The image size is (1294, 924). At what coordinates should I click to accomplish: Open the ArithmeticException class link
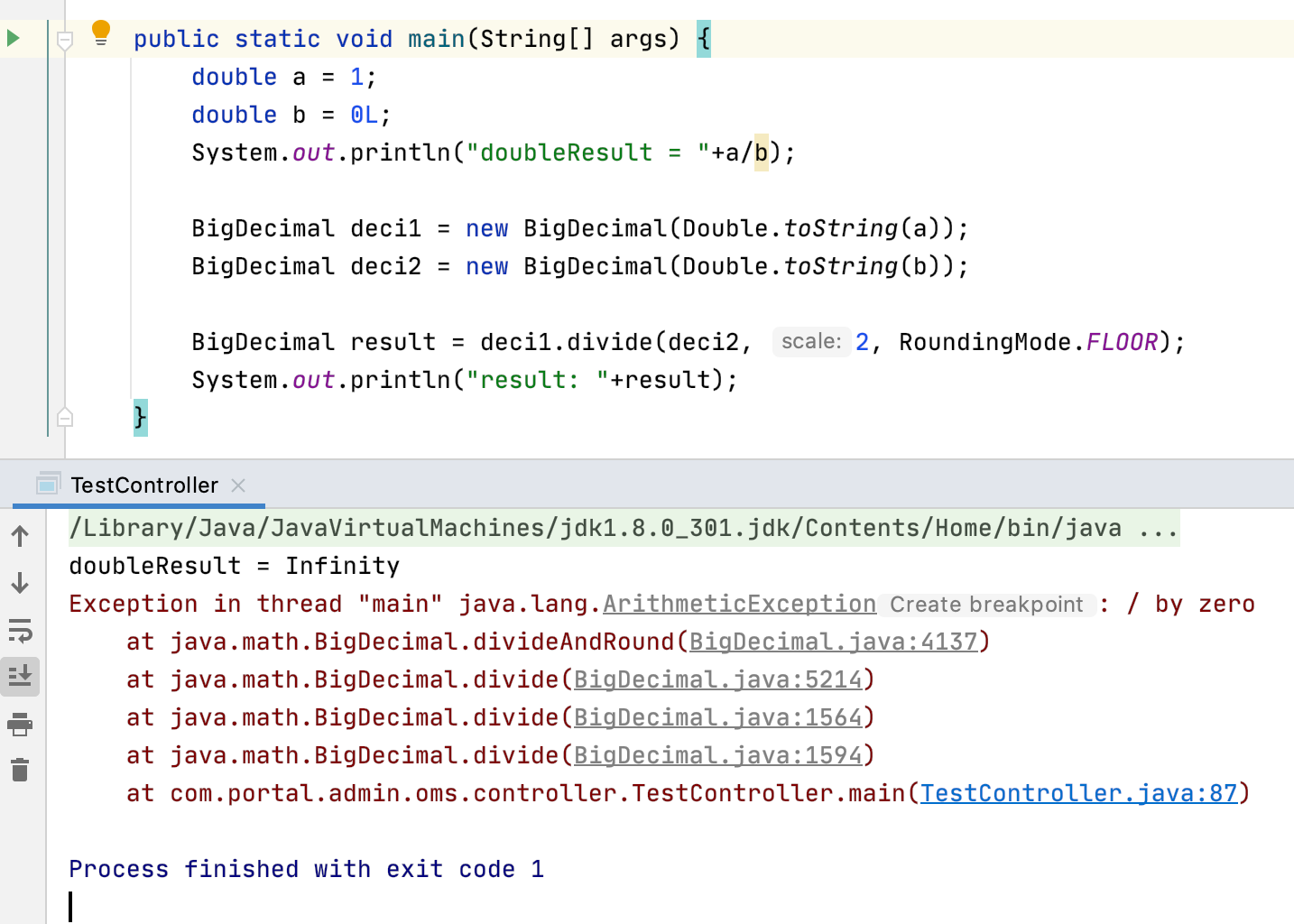pyautogui.click(x=739, y=604)
